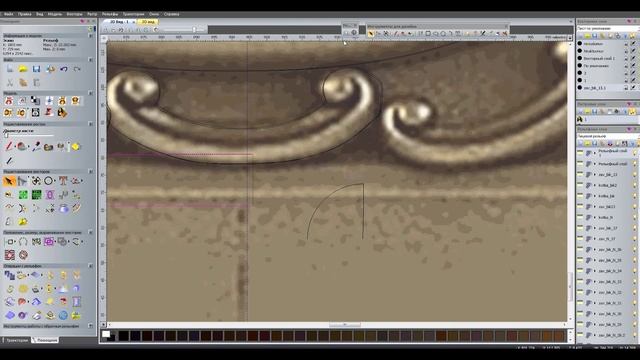Click the Redo arrow icon
The image size is (640, 360).
(x=77, y=69)
